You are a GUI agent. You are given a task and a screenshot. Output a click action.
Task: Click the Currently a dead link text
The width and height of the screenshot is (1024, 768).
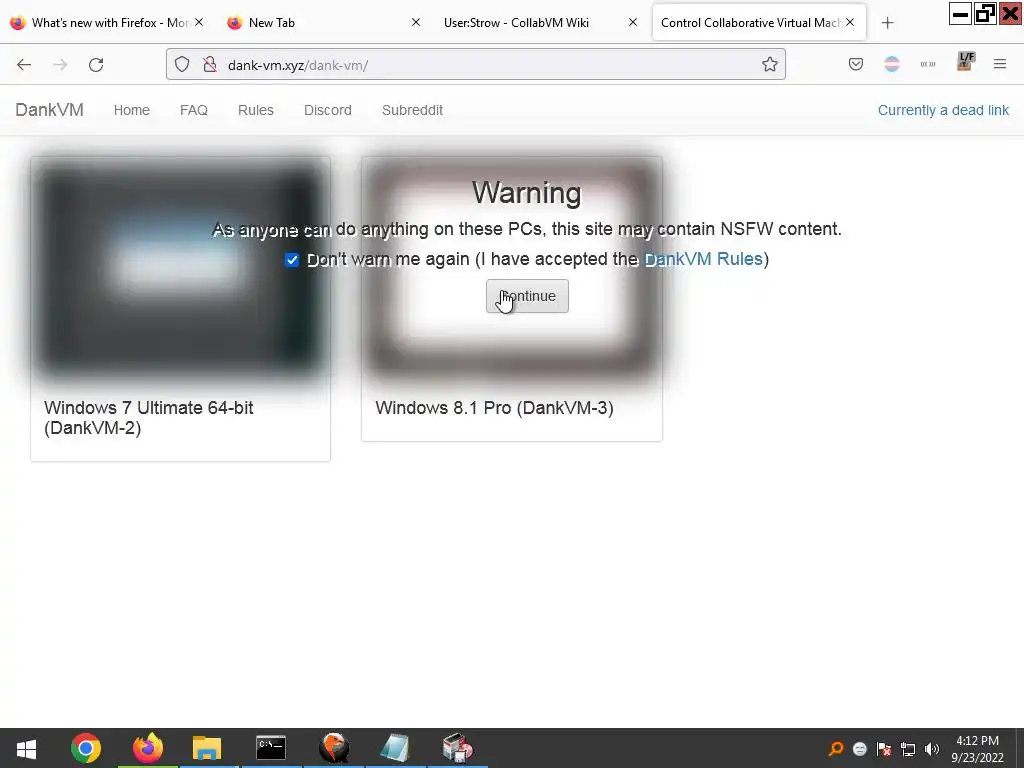943,110
